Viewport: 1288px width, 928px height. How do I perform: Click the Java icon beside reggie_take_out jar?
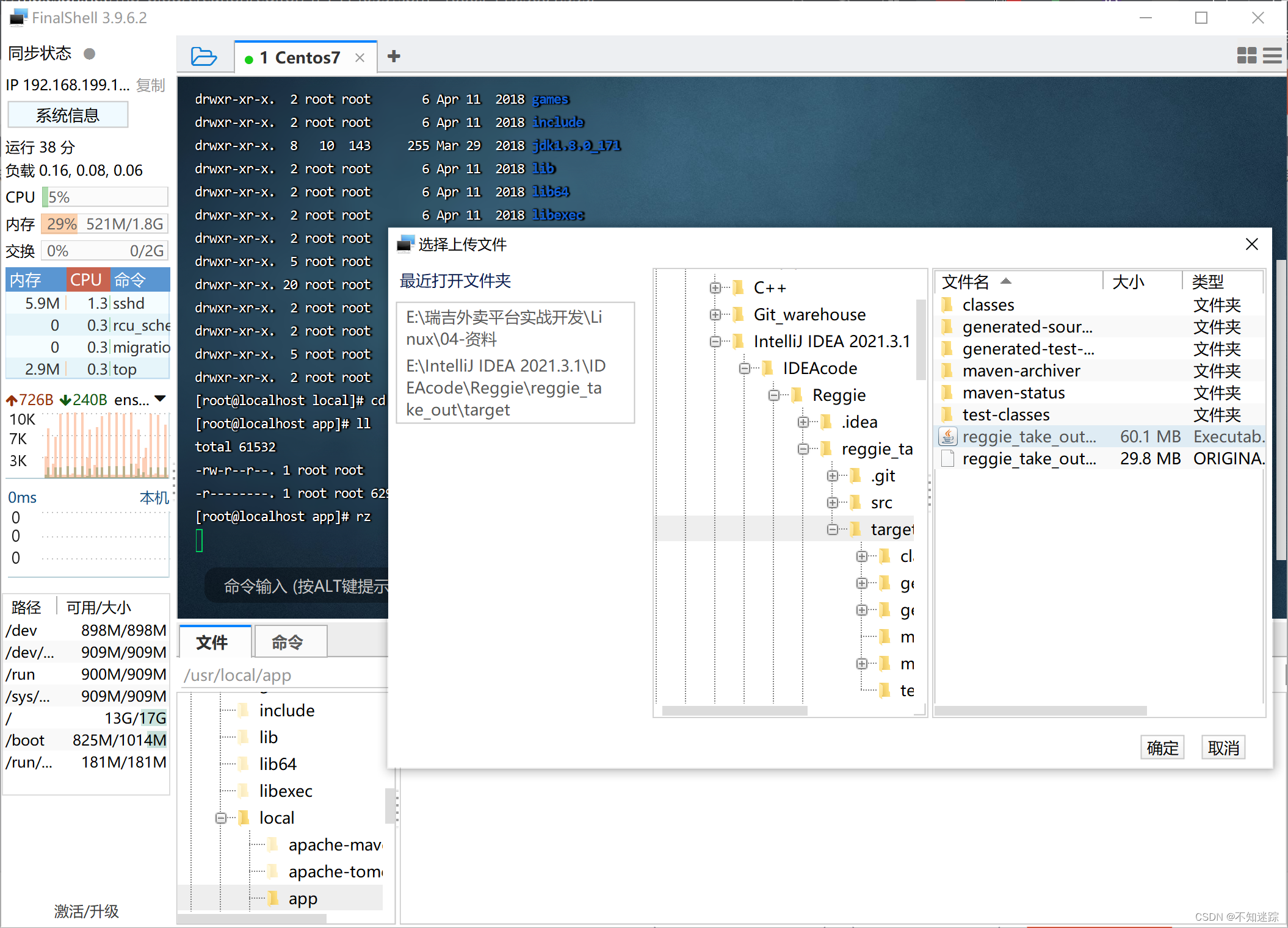click(947, 436)
